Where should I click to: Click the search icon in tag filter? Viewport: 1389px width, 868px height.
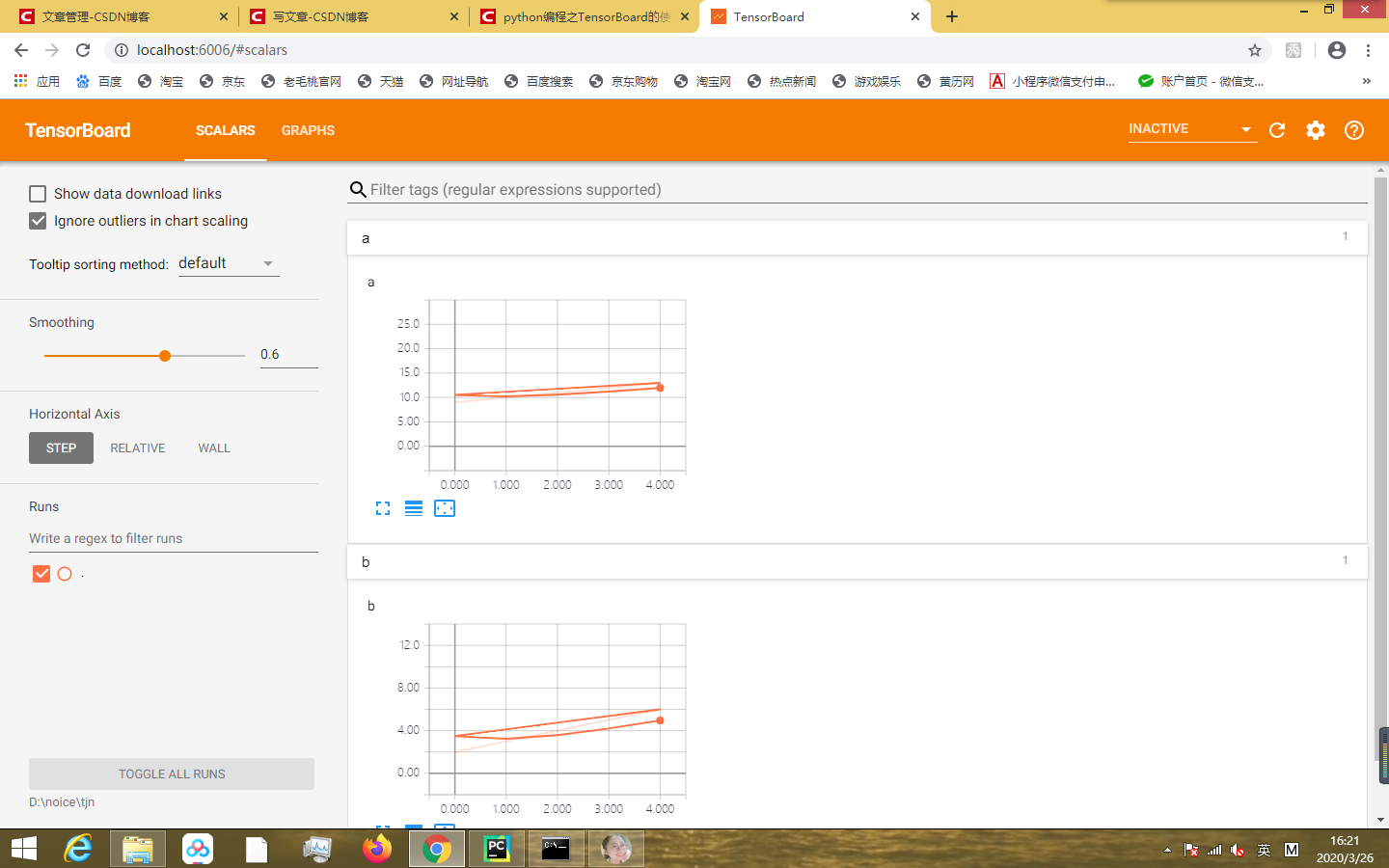(x=358, y=190)
